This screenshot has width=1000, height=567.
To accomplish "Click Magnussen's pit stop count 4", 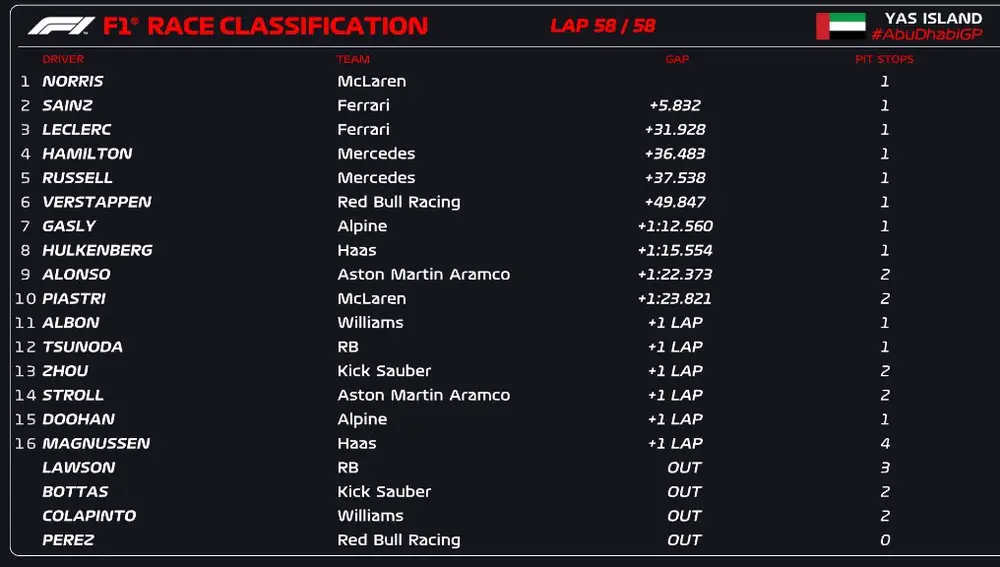I will coord(885,443).
